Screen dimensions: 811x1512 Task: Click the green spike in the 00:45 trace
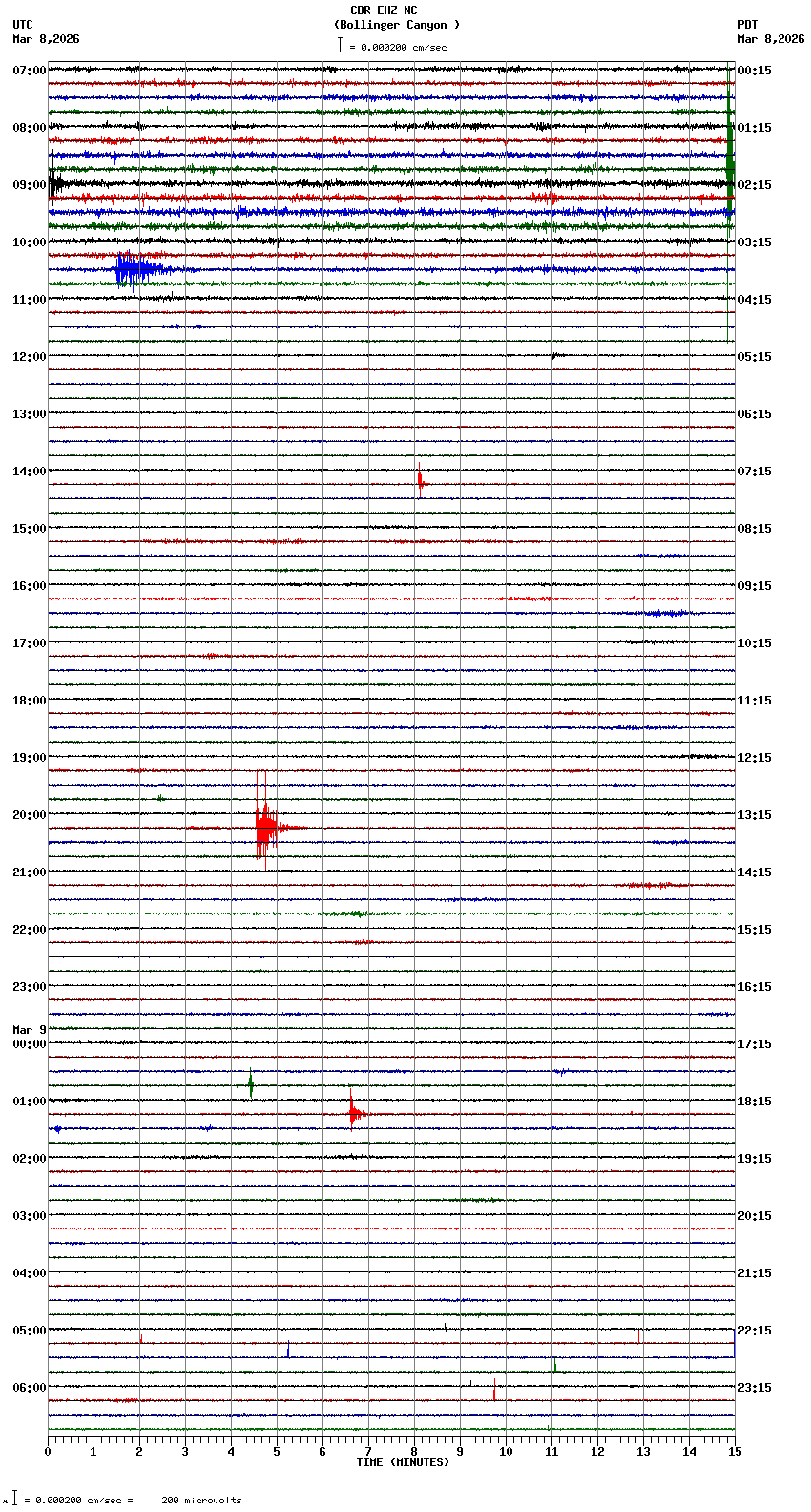click(x=251, y=1083)
